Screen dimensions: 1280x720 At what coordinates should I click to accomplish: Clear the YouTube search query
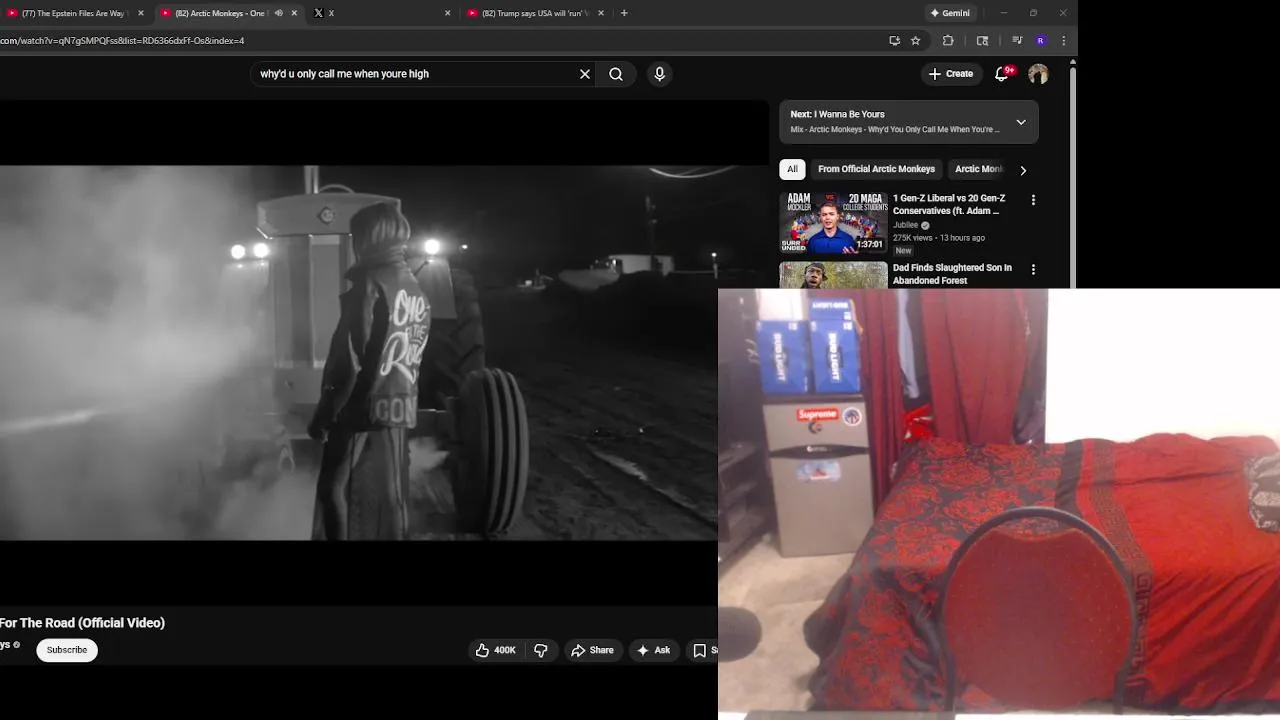(x=585, y=74)
